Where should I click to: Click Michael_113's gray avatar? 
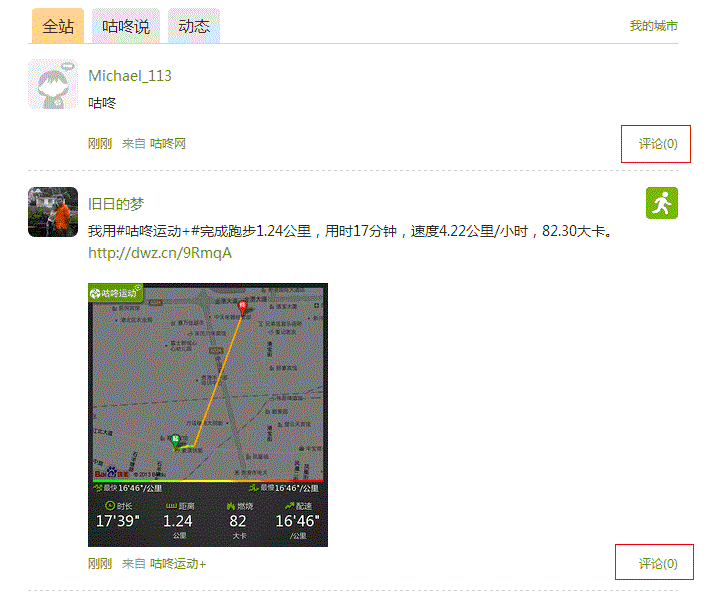tap(53, 84)
